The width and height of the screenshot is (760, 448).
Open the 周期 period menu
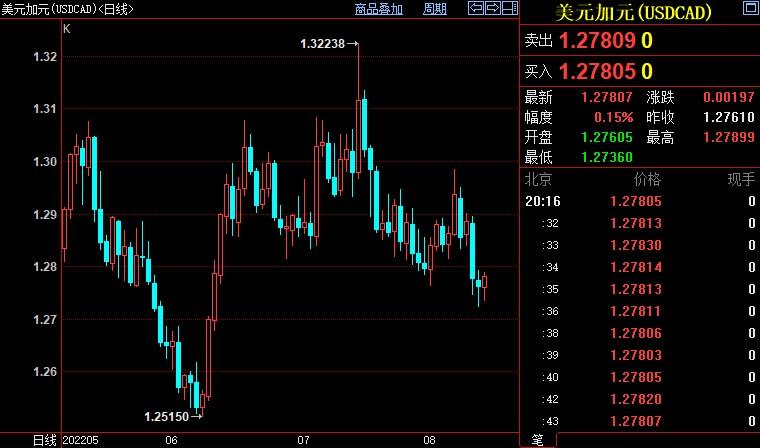(x=435, y=9)
